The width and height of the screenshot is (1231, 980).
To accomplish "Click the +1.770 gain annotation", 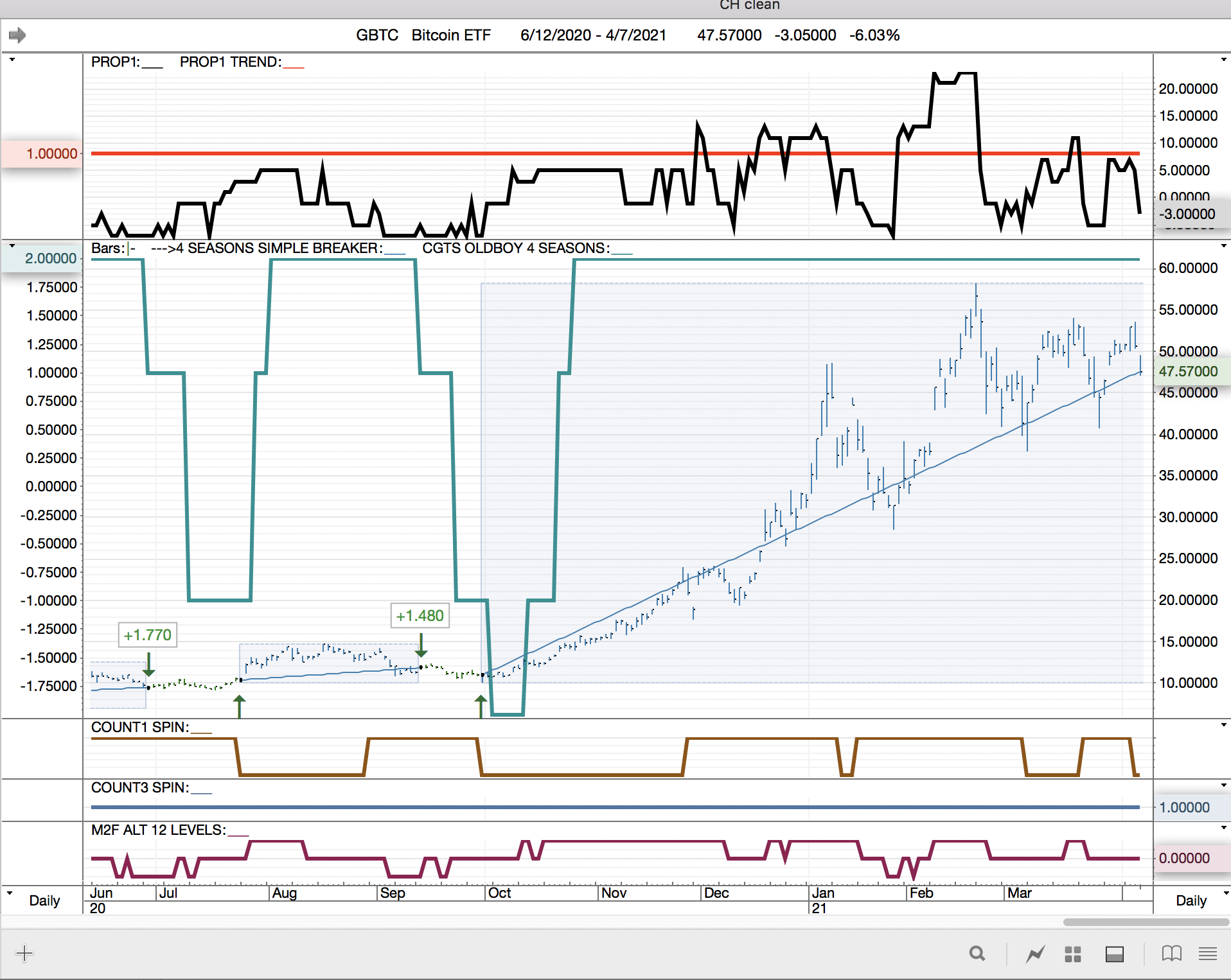I will point(148,635).
